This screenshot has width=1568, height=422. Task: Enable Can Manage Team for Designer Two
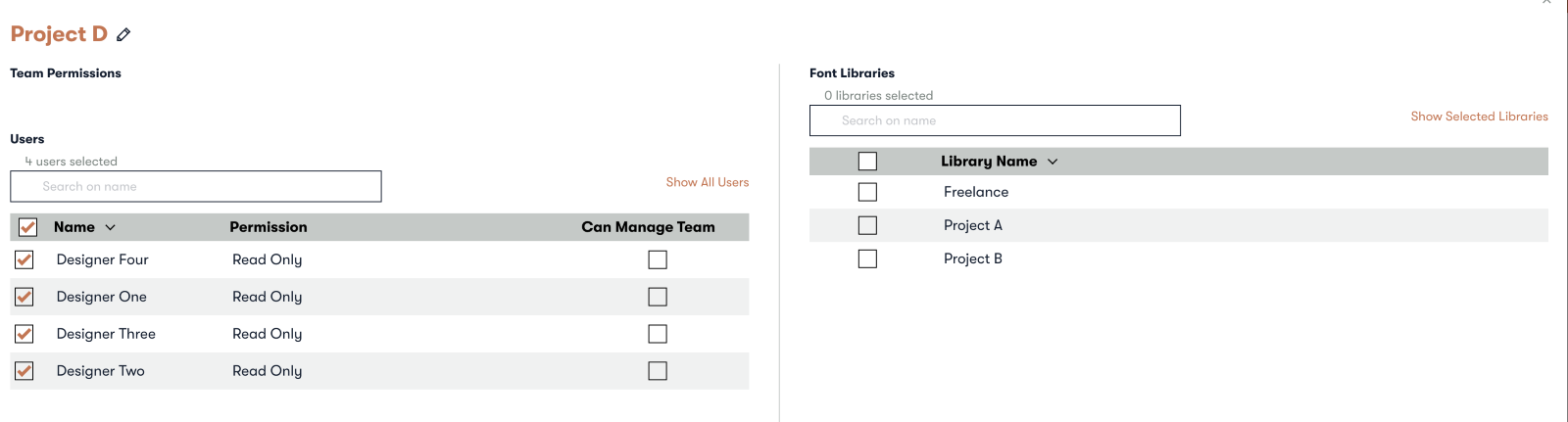coord(658,371)
